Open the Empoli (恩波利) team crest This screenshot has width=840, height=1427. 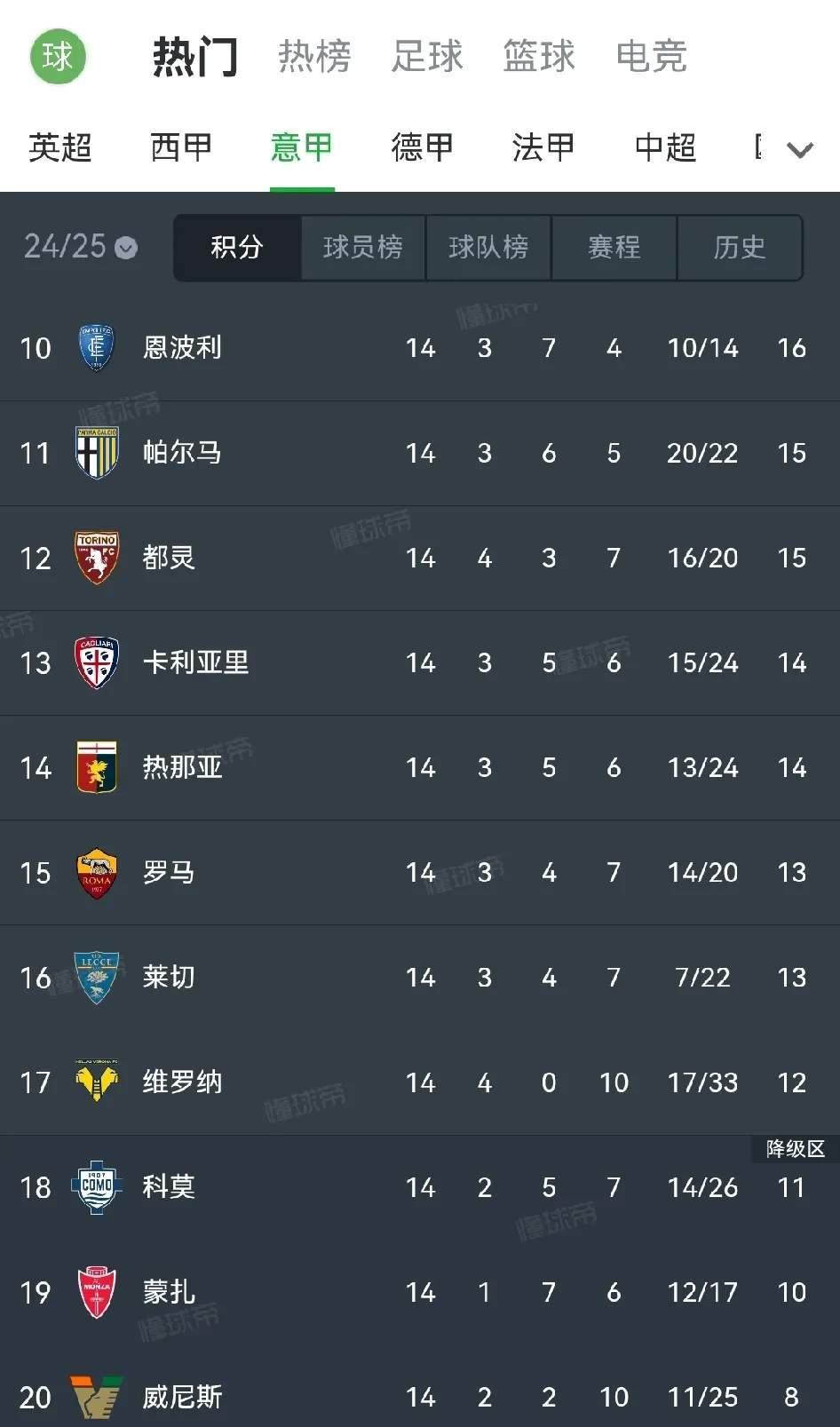point(97,348)
